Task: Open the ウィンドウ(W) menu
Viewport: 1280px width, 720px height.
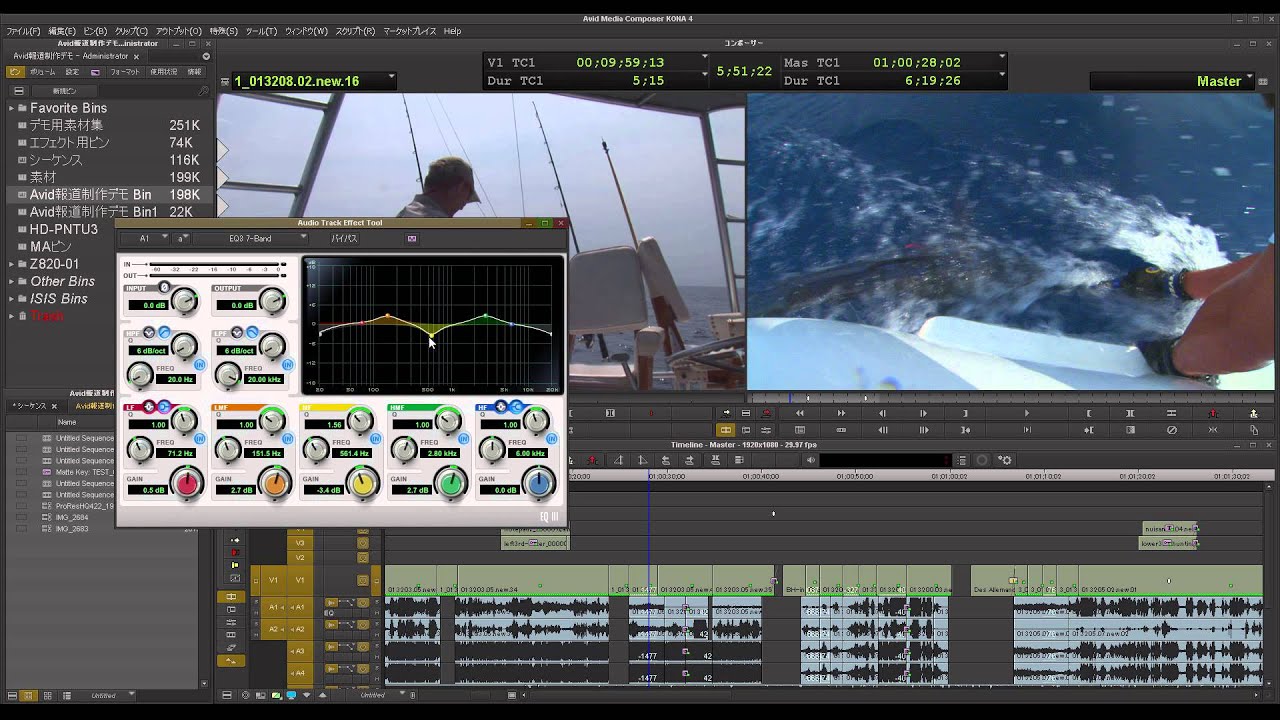Action: click(306, 32)
